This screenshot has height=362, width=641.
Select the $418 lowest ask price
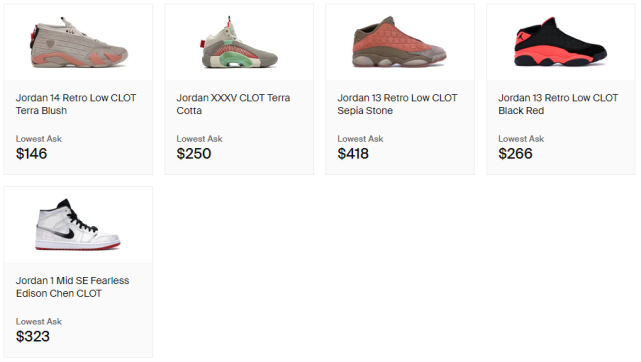353,154
